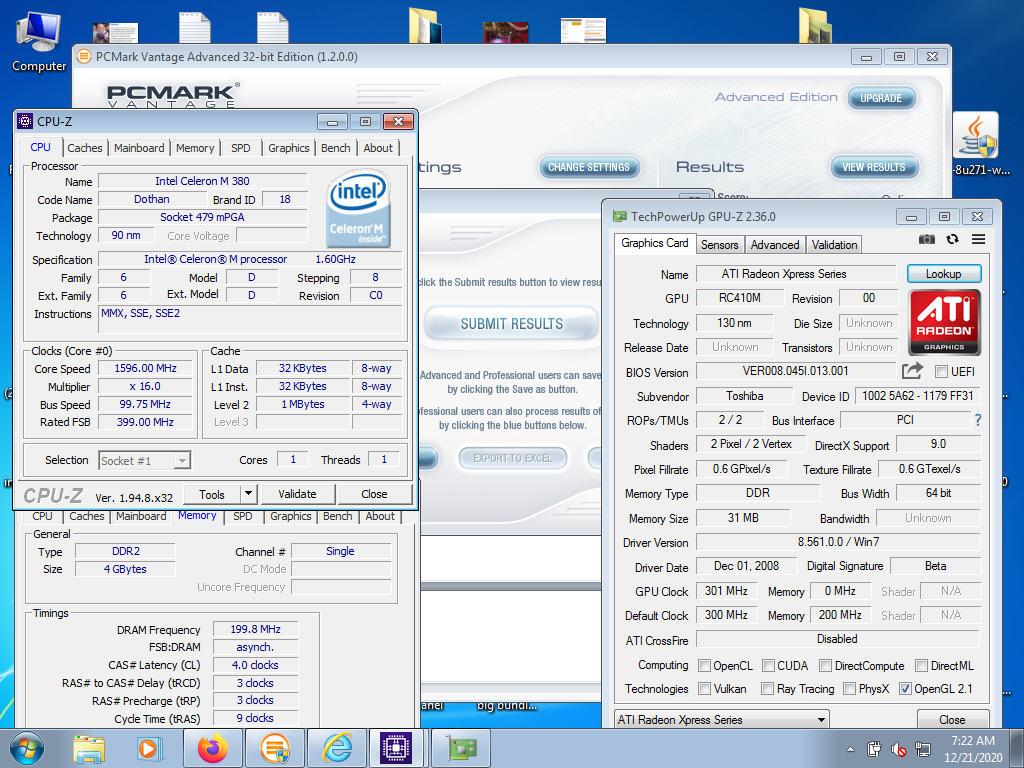1024x768 pixels.
Task: Click the Core Speed value 1596.00 MHz
Action: click(146, 368)
